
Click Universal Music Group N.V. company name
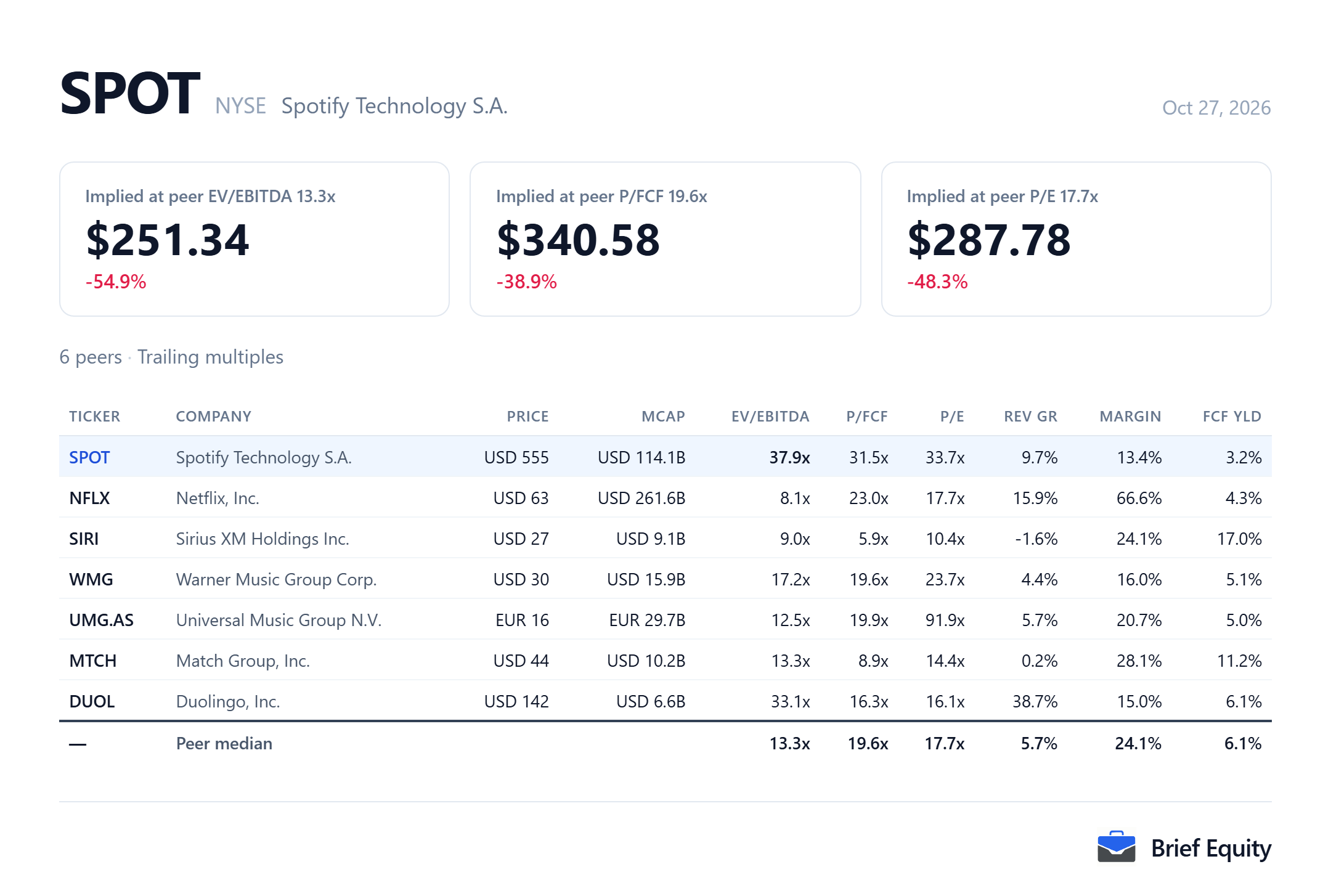click(279, 620)
